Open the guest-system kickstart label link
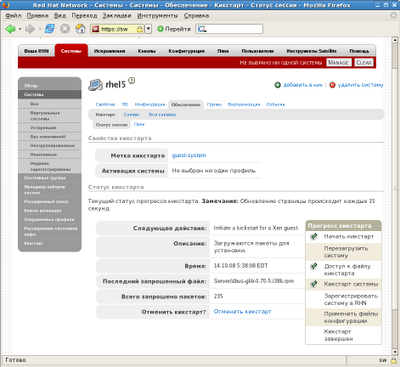This screenshot has width=400, height=367. pyautogui.click(x=189, y=155)
